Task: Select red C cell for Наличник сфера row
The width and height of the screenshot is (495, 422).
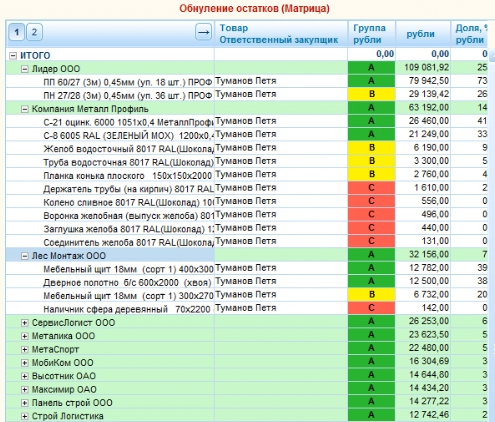Action: click(x=372, y=308)
